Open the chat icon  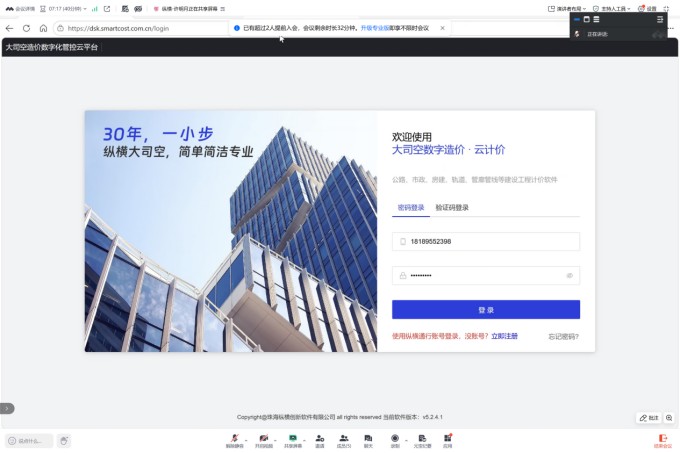click(x=368, y=438)
